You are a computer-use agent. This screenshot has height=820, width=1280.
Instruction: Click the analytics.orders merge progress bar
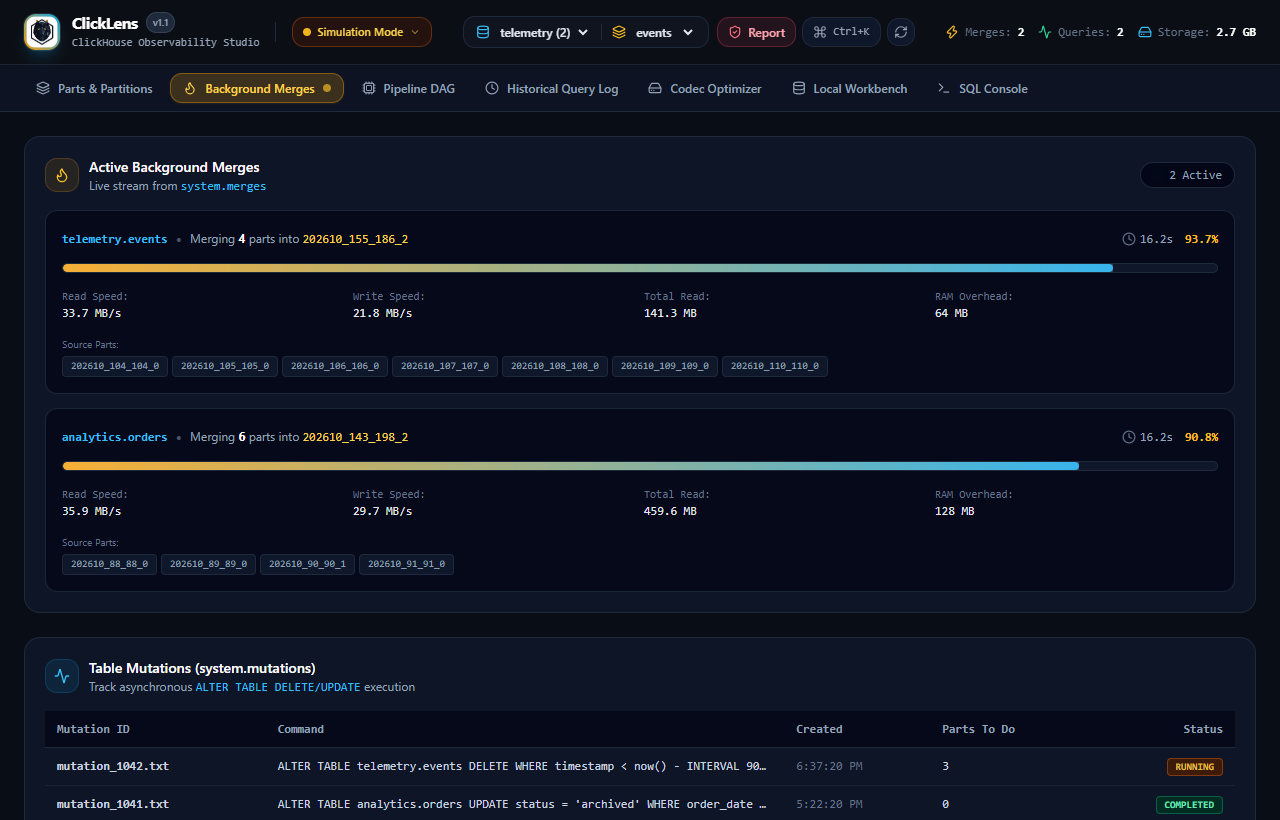(640, 466)
